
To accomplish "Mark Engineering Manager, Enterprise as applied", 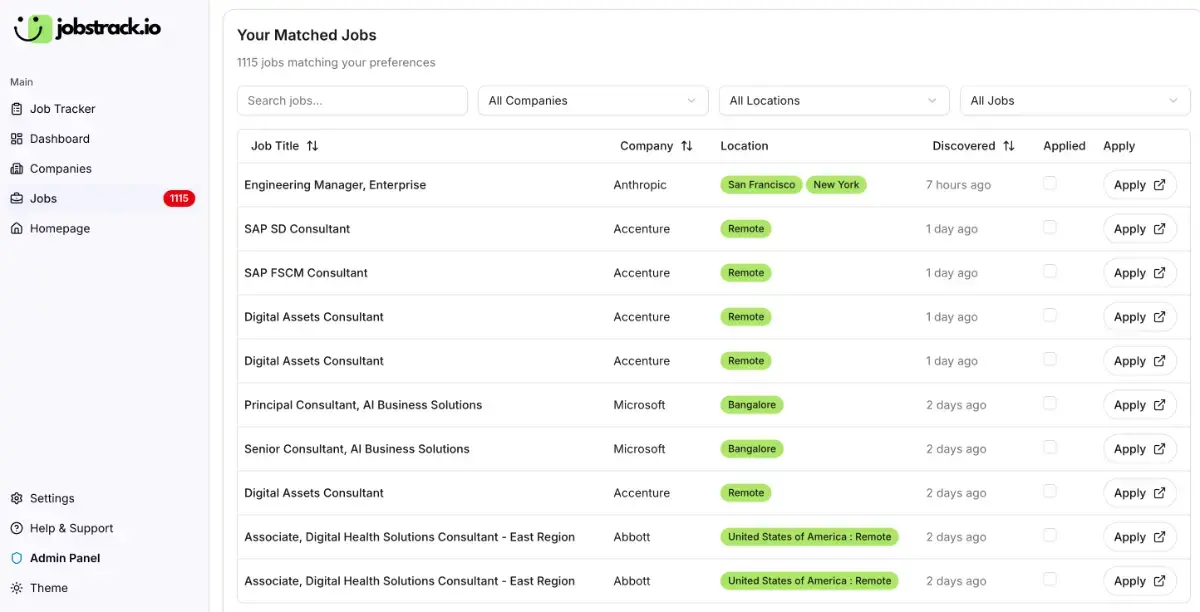I will (1049, 183).
